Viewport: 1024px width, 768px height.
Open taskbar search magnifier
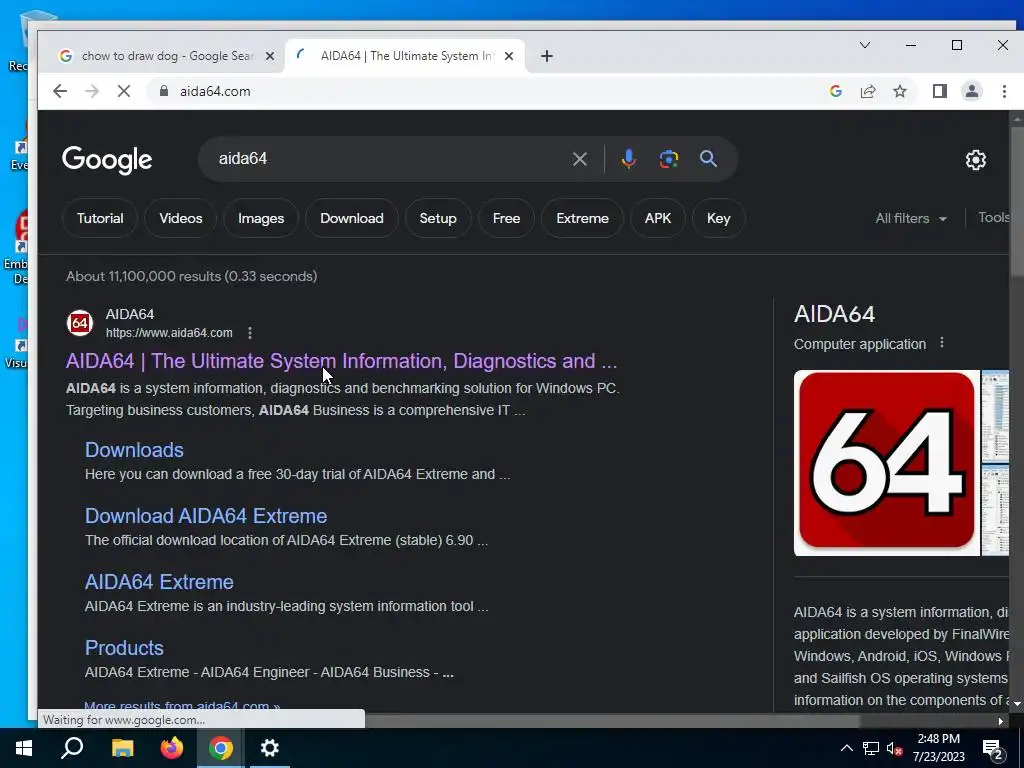tap(72, 748)
